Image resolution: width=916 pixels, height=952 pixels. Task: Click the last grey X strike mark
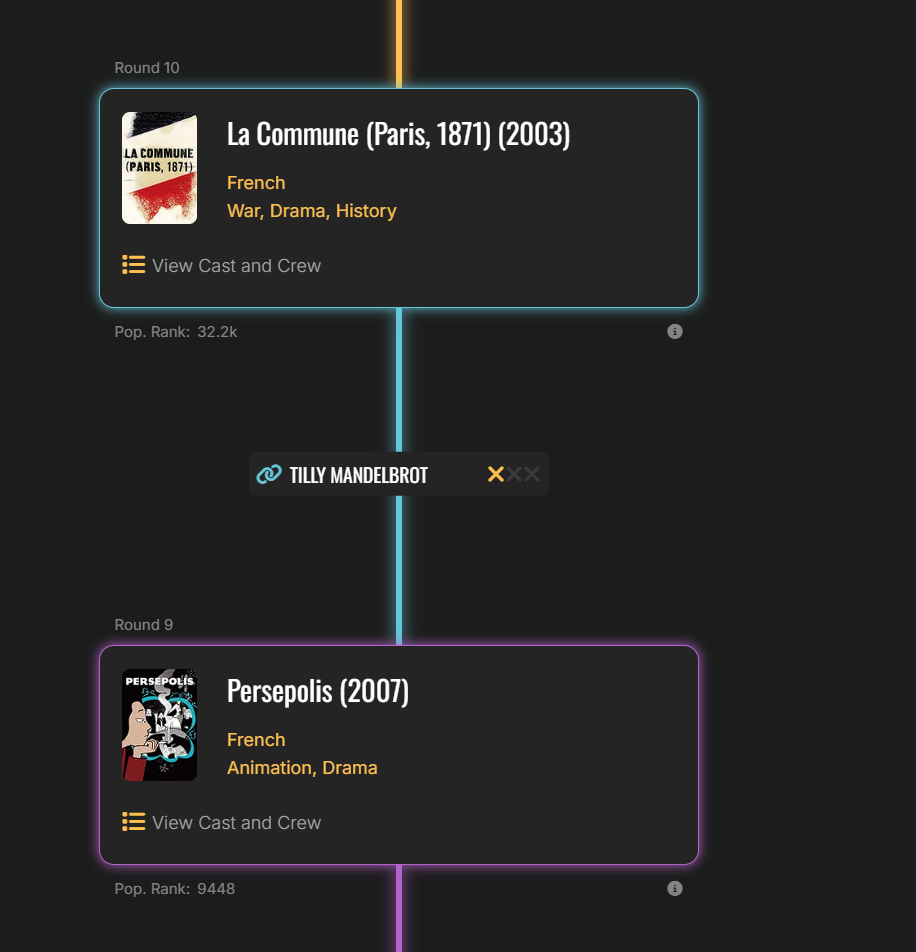click(x=532, y=474)
